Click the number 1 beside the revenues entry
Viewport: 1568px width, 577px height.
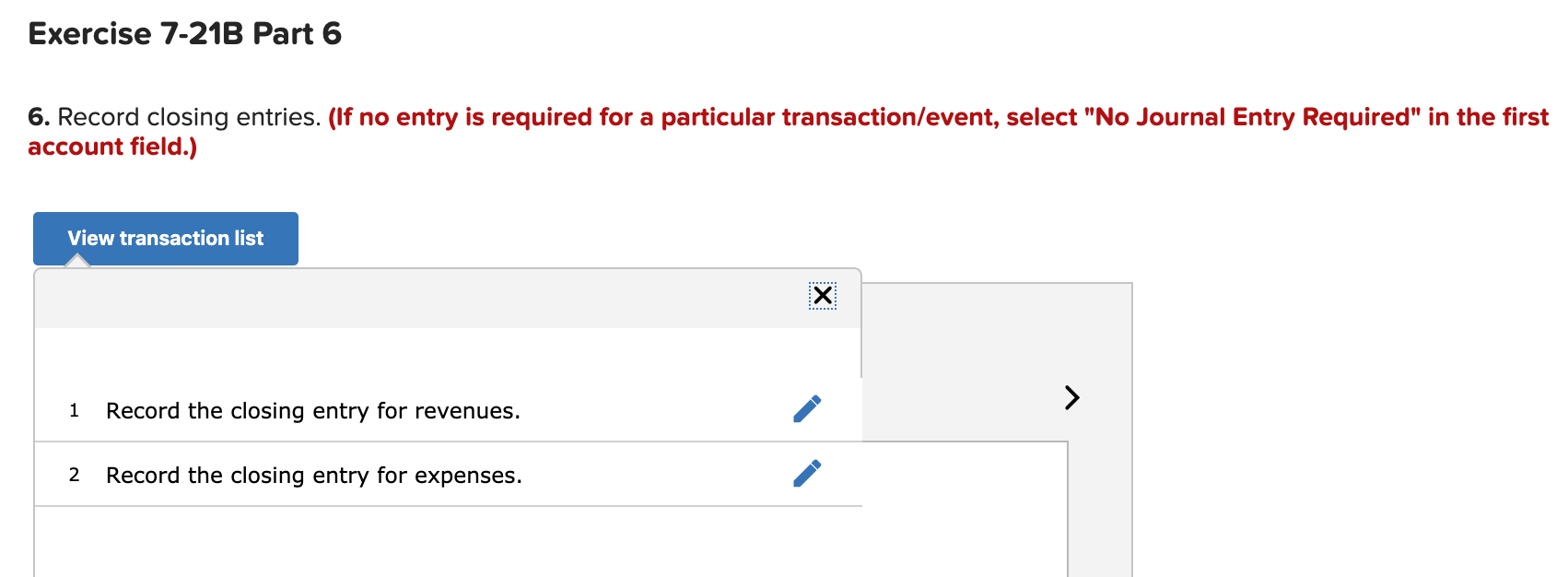(74, 411)
